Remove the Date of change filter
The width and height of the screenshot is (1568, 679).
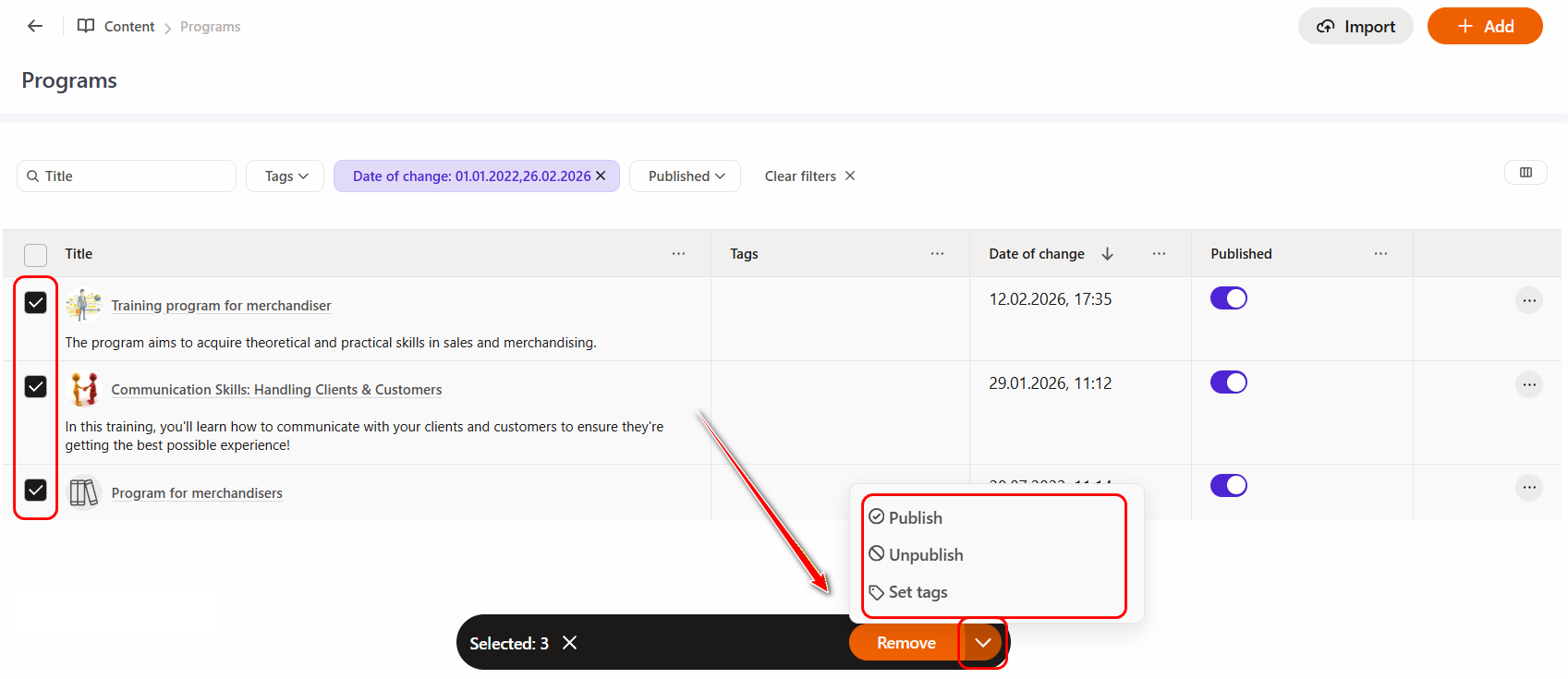point(601,176)
